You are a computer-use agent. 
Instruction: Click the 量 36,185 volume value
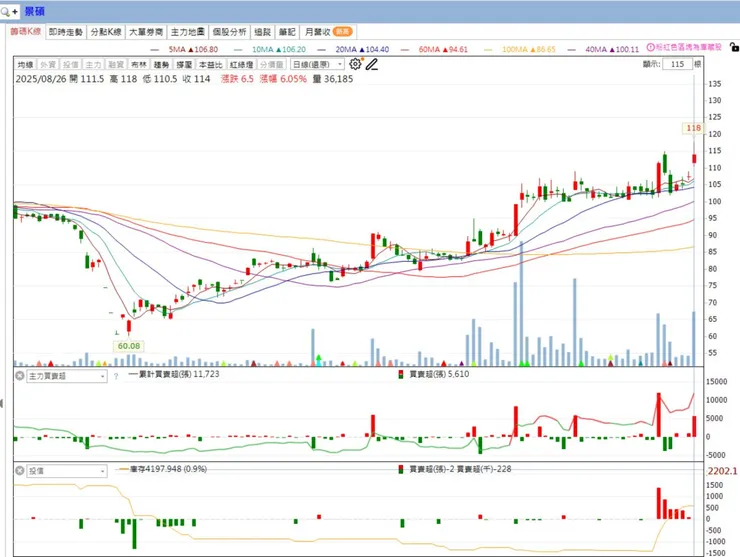click(333, 79)
